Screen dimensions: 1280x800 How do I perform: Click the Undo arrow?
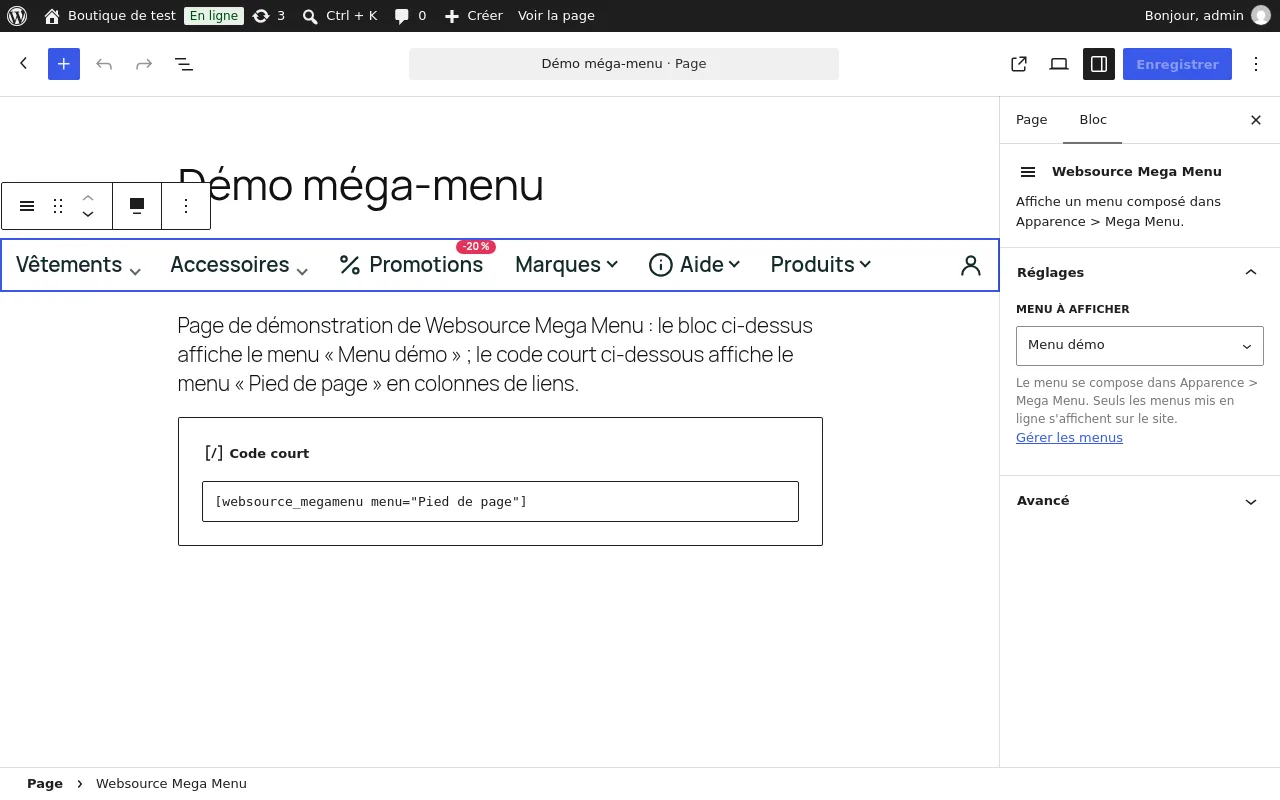104,64
